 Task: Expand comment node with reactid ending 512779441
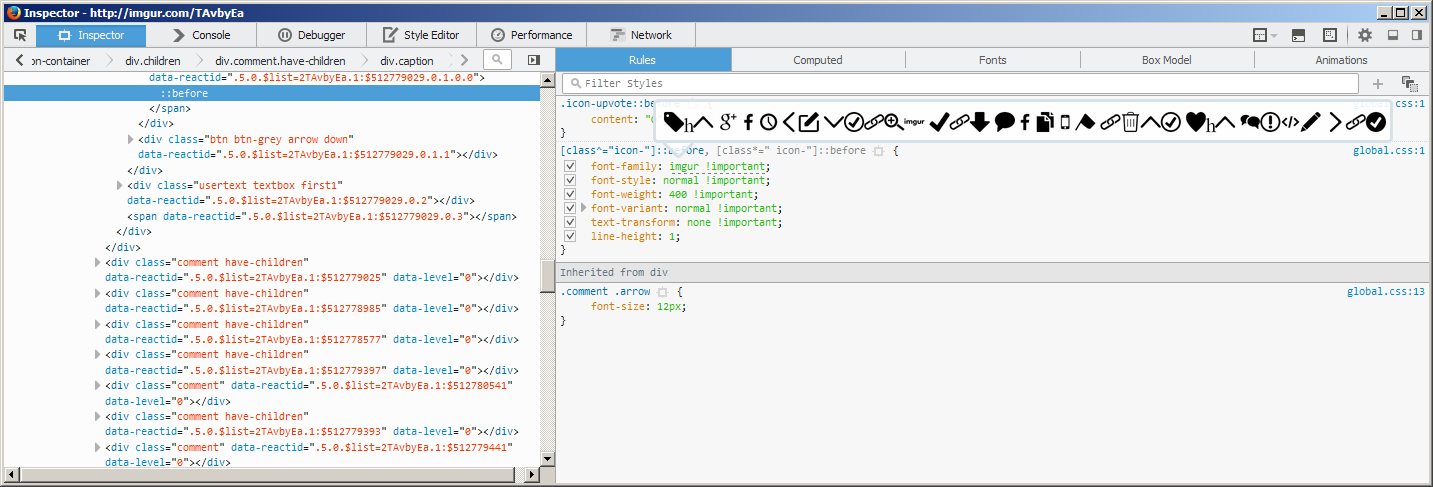(x=98, y=447)
